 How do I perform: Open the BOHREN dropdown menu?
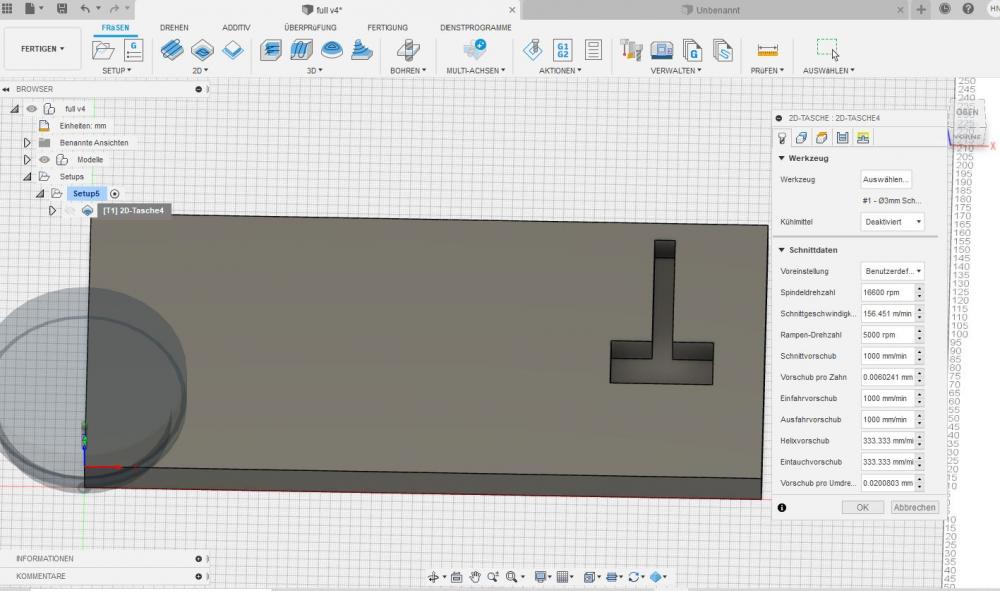pyautogui.click(x=408, y=71)
